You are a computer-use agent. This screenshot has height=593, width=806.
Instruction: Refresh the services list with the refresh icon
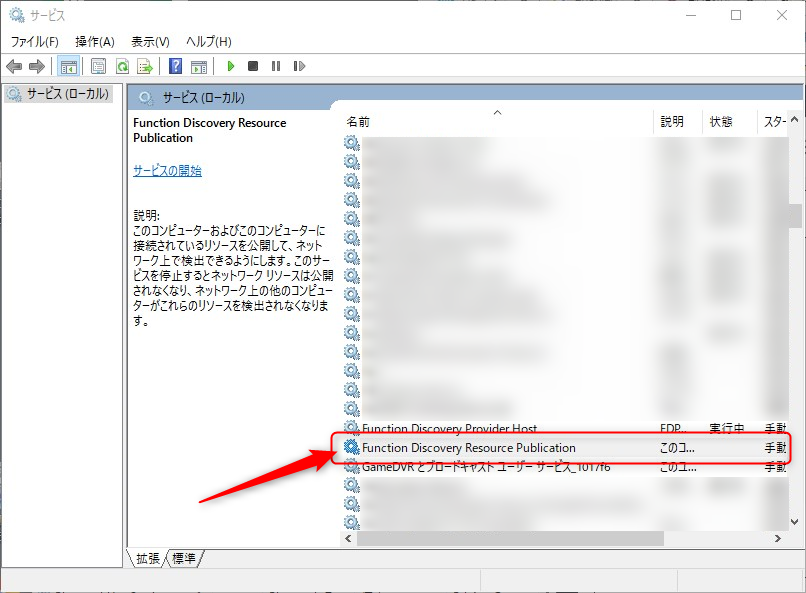[122, 66]
